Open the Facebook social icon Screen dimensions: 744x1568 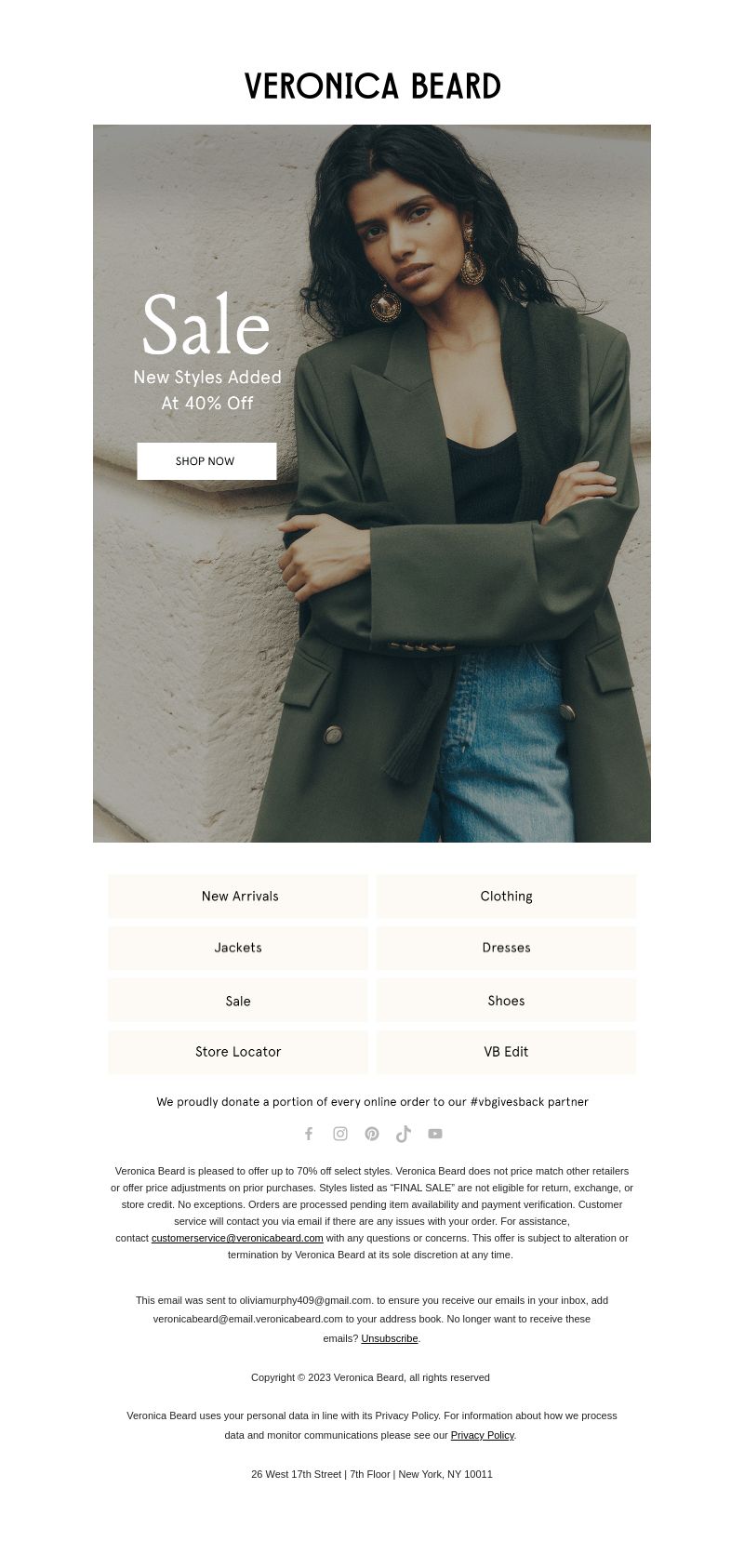click(309, 1134)
